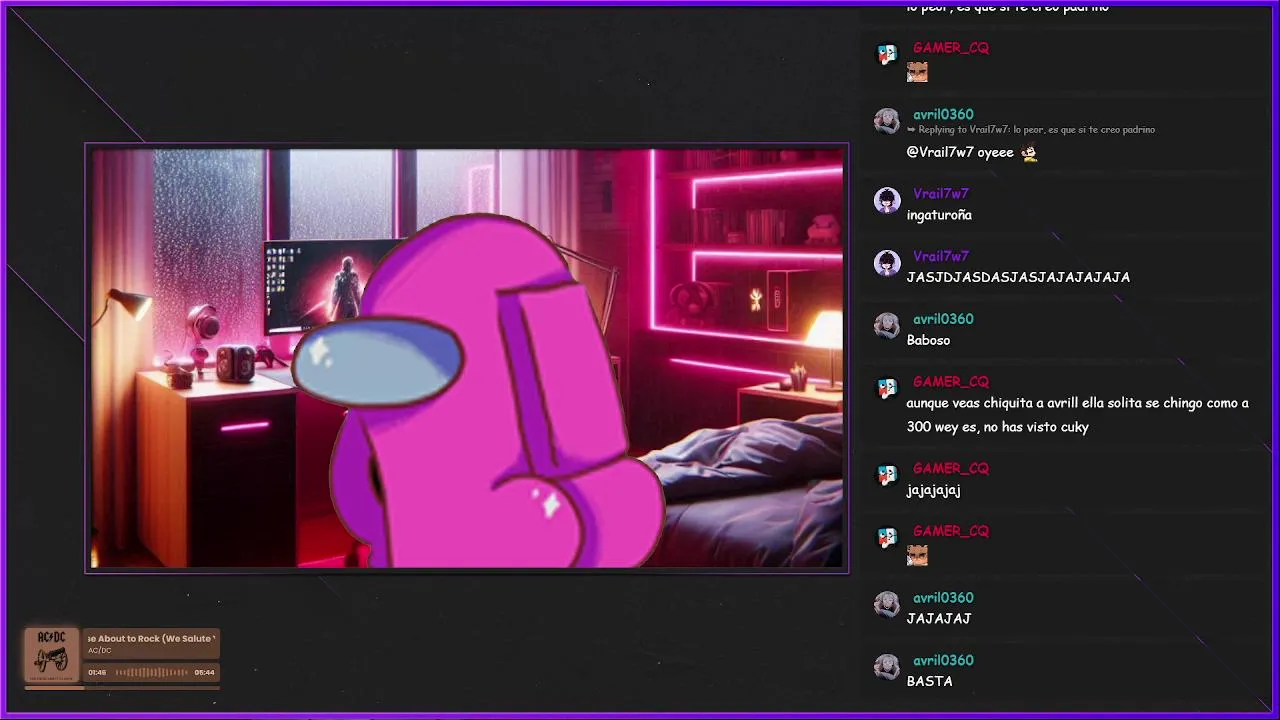The image size is (1280, 720).
Task: Click the '@Vrail7w7 oyeee' mention text
Action: point(960,153)
